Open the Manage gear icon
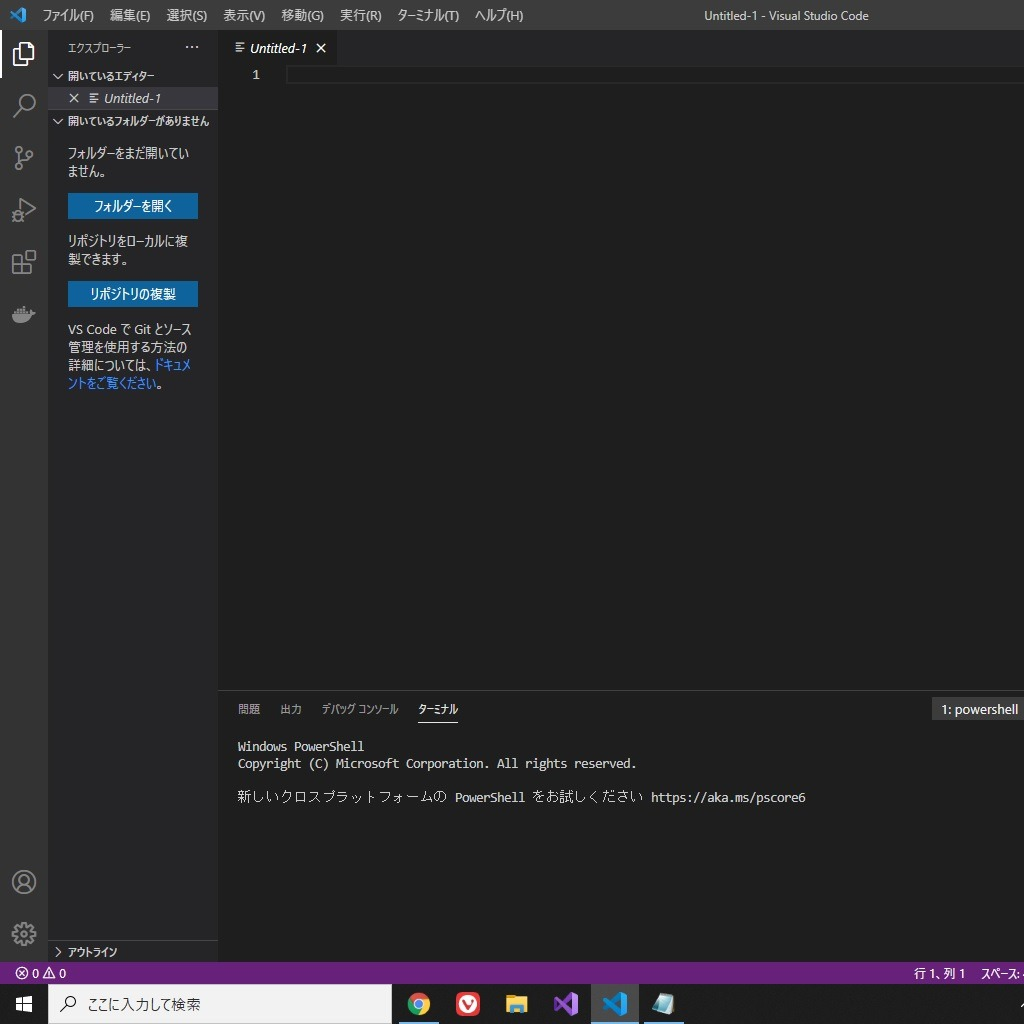Image resolution: width=1024 pixels, height=1024 pixels. 24,934
